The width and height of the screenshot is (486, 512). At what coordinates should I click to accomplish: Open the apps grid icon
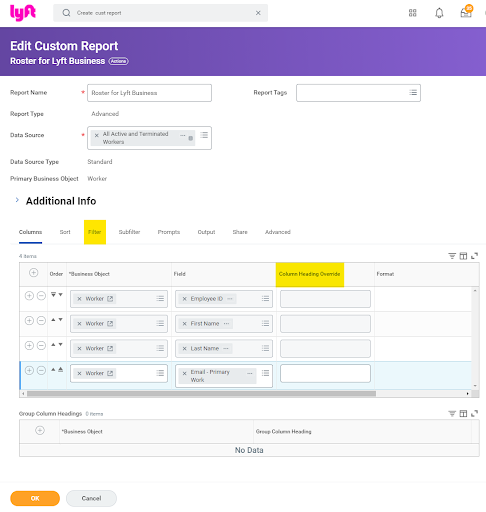[x=412, y=13]
